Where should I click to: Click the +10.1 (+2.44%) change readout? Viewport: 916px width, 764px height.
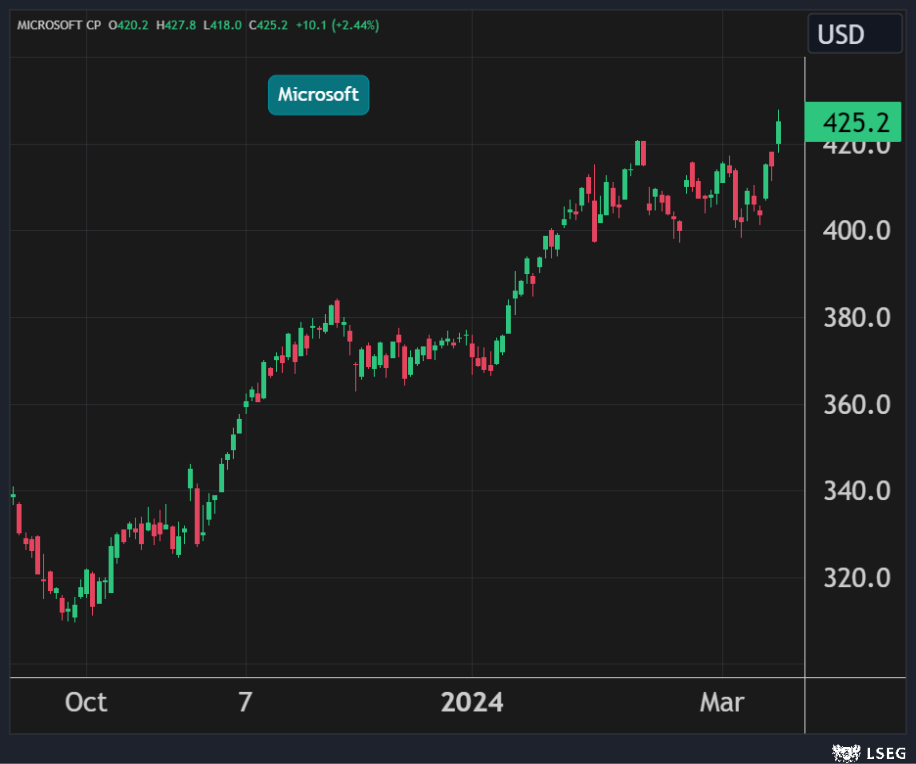337,24
